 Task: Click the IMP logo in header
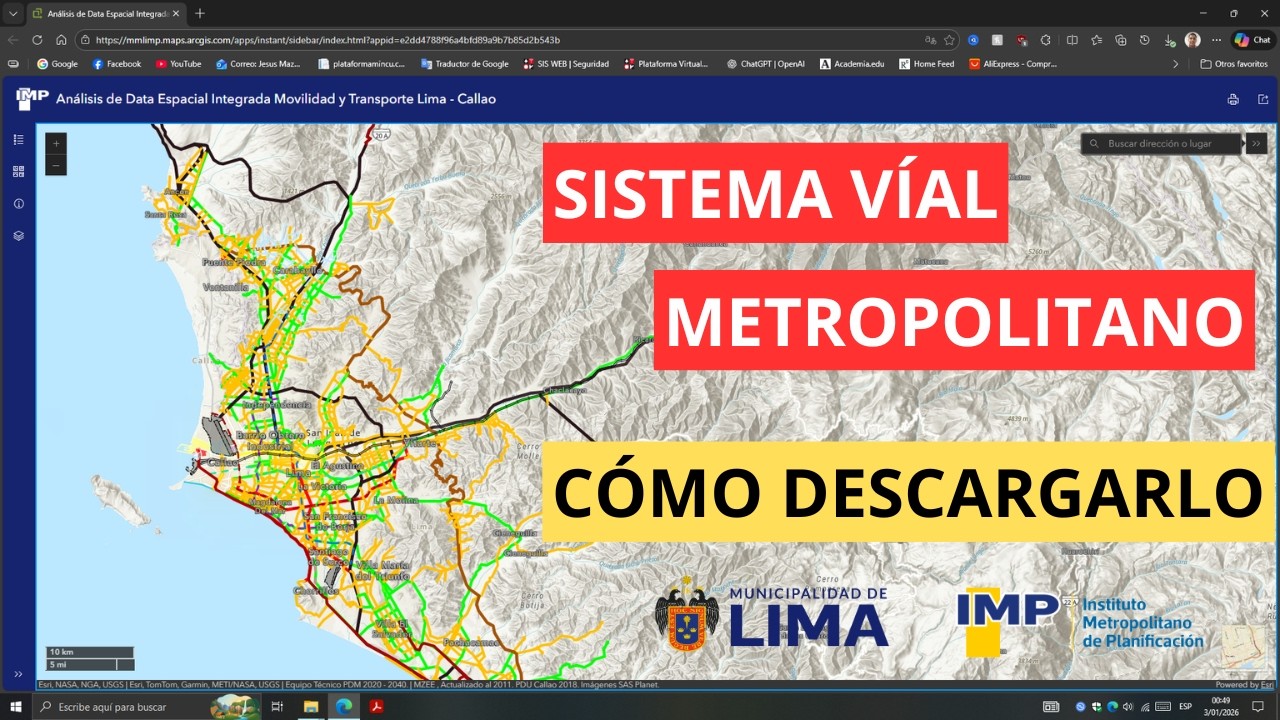pyautogui.click(x=32, y=99)
